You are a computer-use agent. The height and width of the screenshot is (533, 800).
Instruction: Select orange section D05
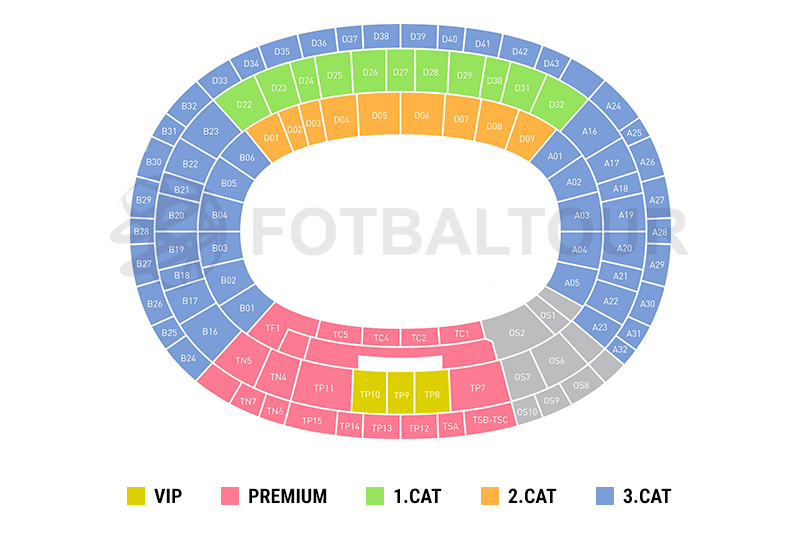pos(379,116)
